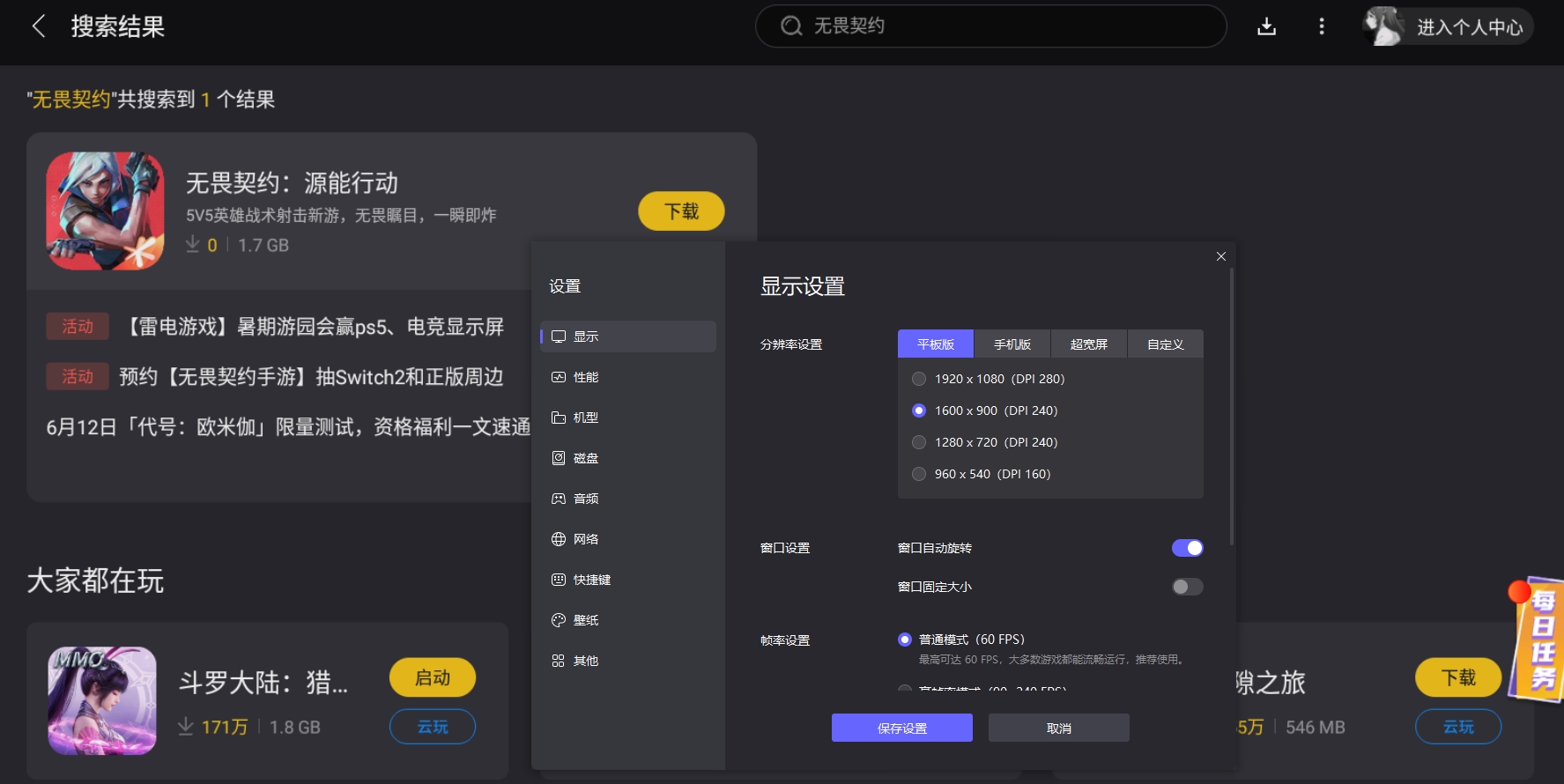
Task: Click the search magnifier icon
Action: click(x=791, y=26)
